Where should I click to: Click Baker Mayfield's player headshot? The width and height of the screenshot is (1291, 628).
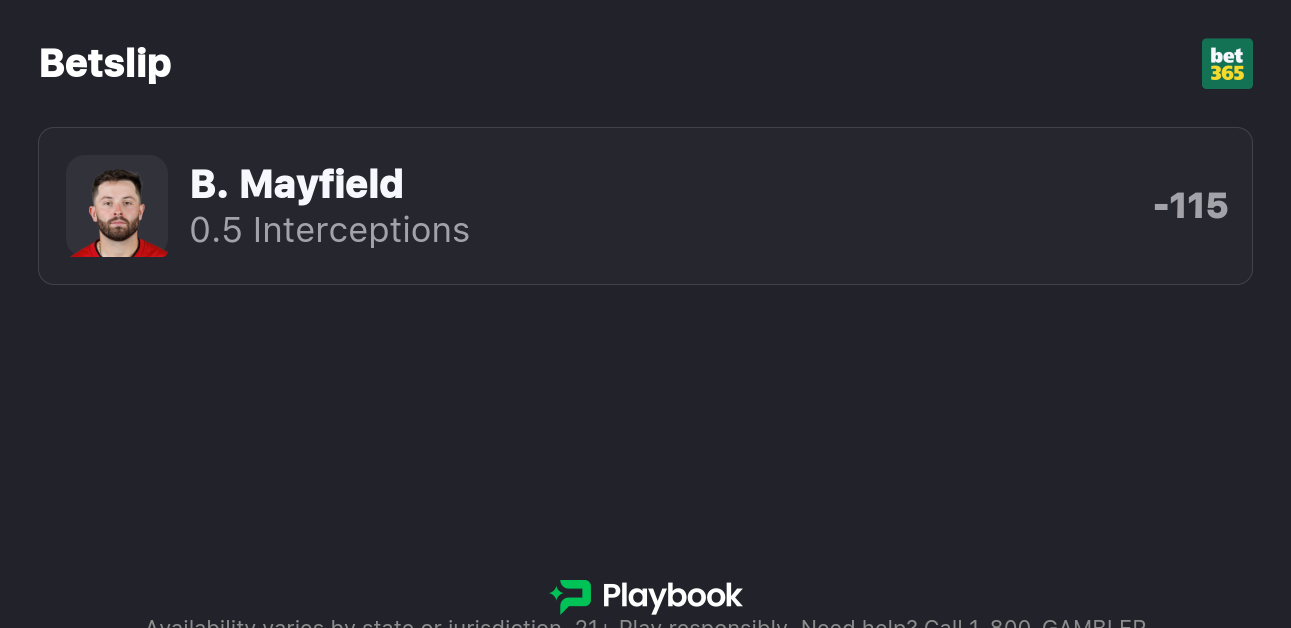[117, 206]
